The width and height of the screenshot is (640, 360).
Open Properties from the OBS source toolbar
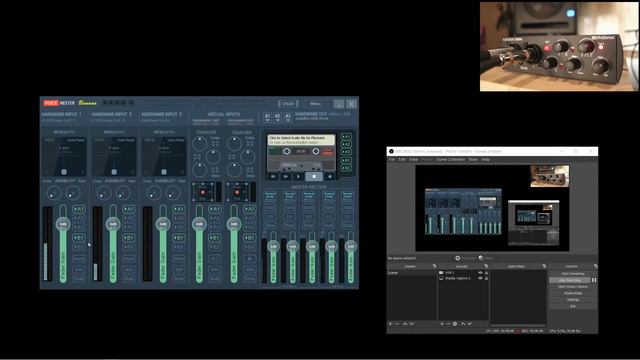point(465,258)
